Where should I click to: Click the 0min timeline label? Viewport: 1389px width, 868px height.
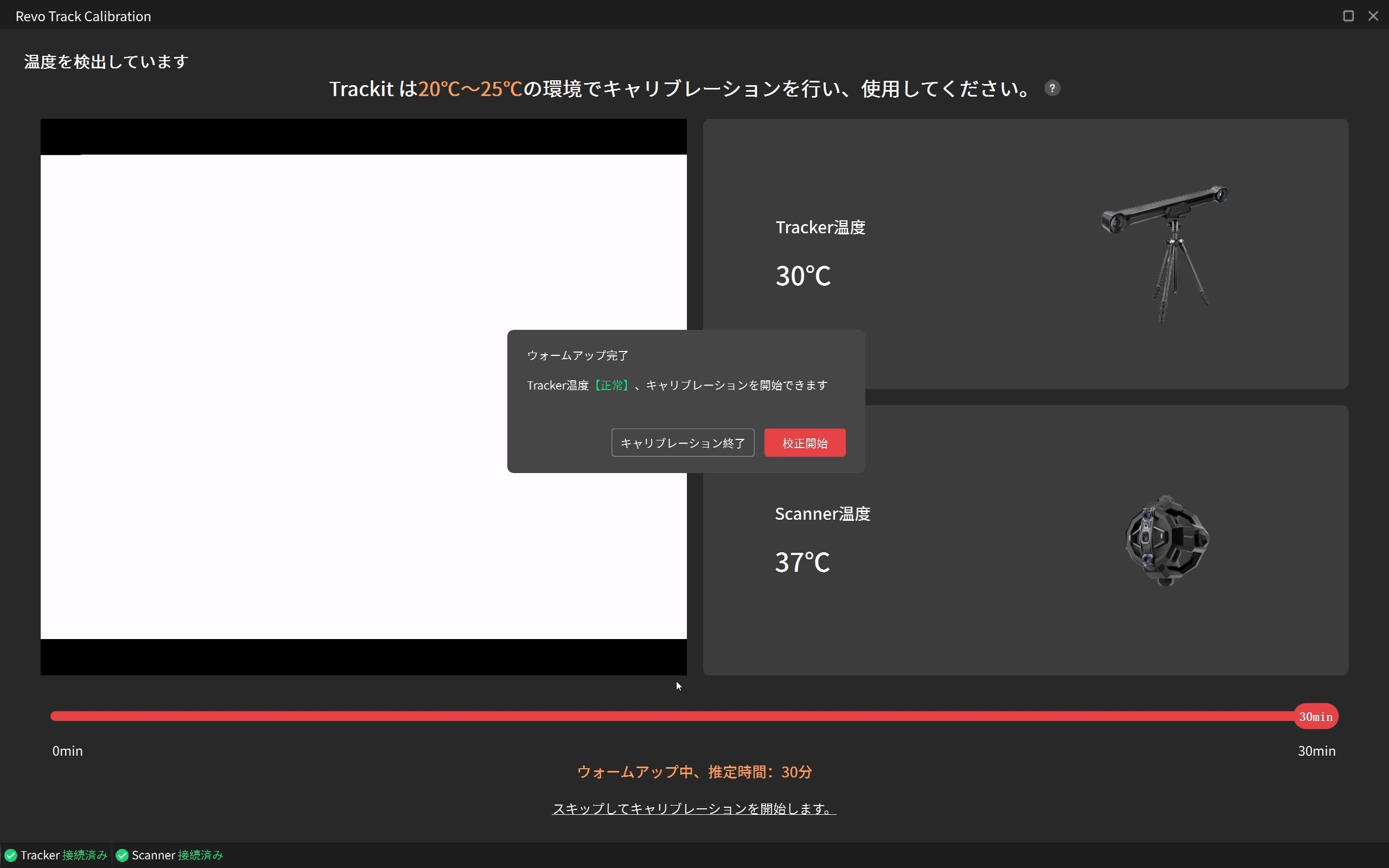[68, 751]
